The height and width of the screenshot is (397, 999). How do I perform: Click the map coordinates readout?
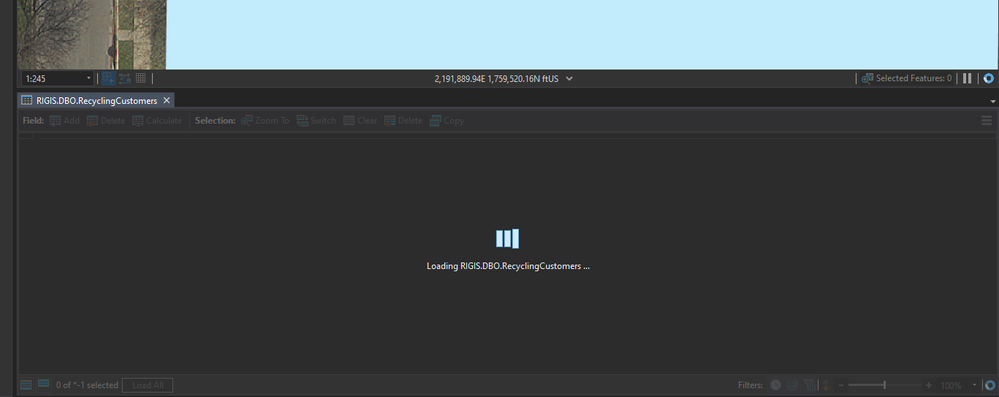[x=496, y=78]
